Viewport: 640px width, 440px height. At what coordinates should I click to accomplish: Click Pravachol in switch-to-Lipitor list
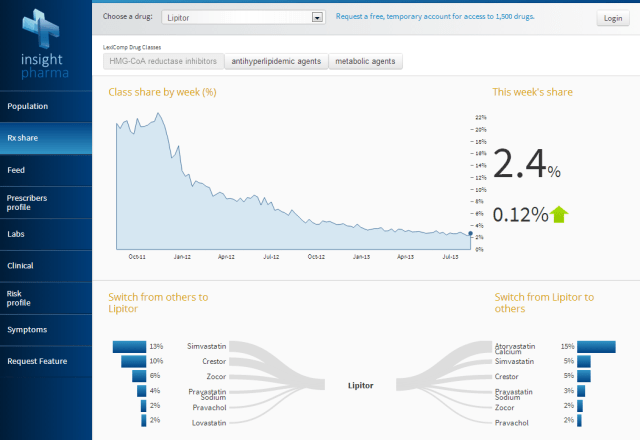pyautogui.click(x=209, y=407)
